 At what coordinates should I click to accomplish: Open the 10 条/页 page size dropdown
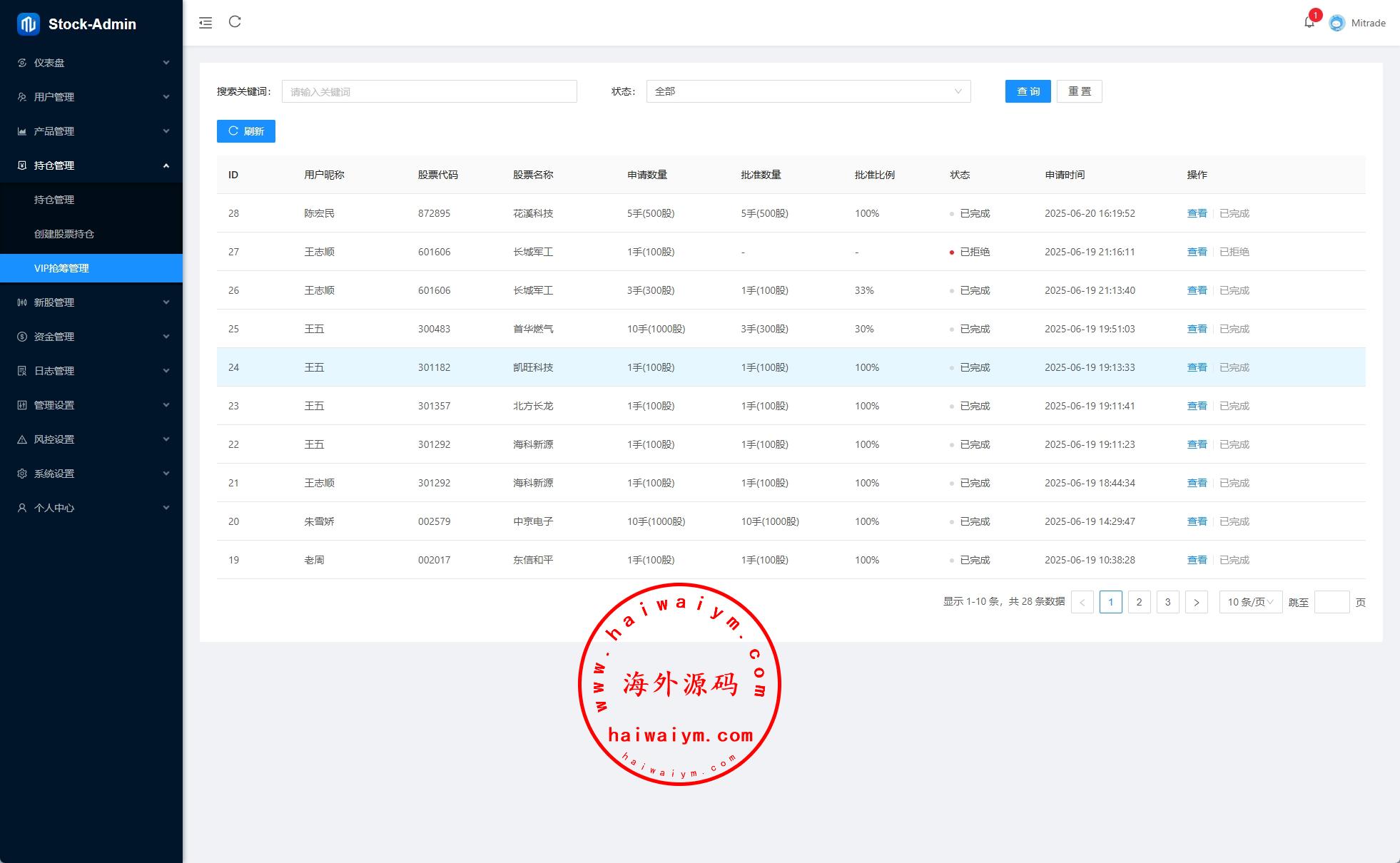[1250, 602]
